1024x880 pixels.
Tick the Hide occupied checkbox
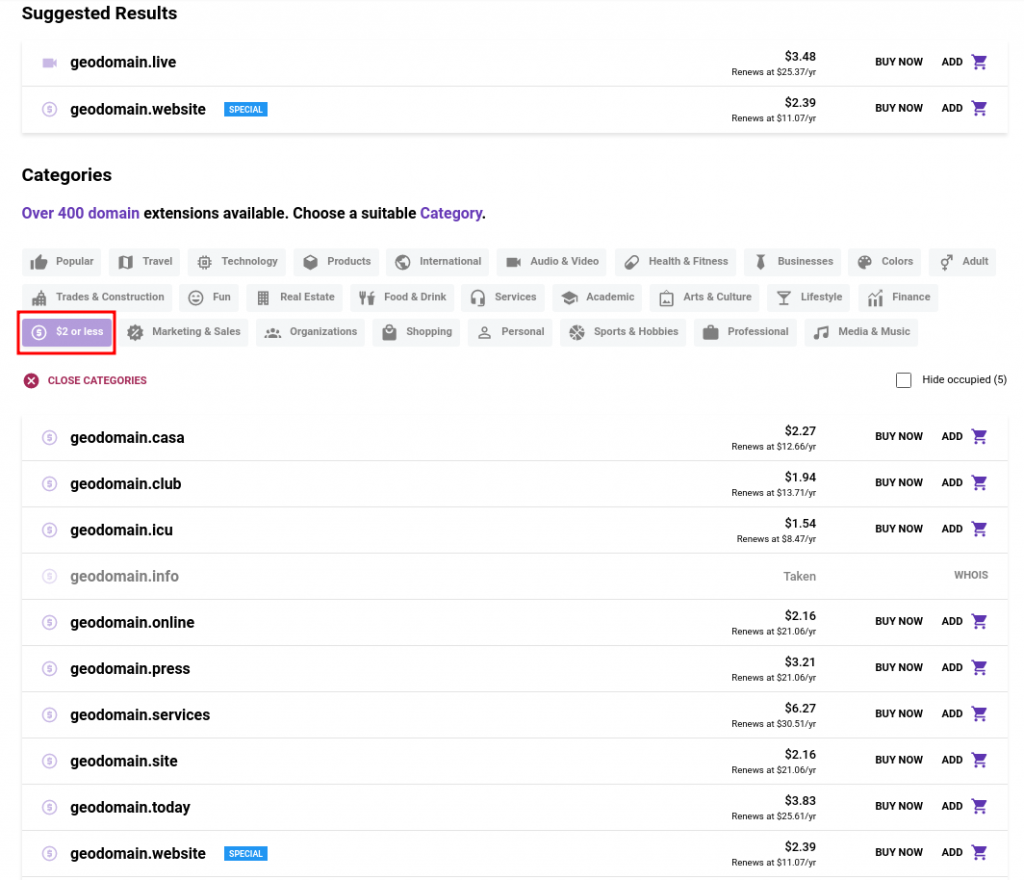click(x=903, y=380)
